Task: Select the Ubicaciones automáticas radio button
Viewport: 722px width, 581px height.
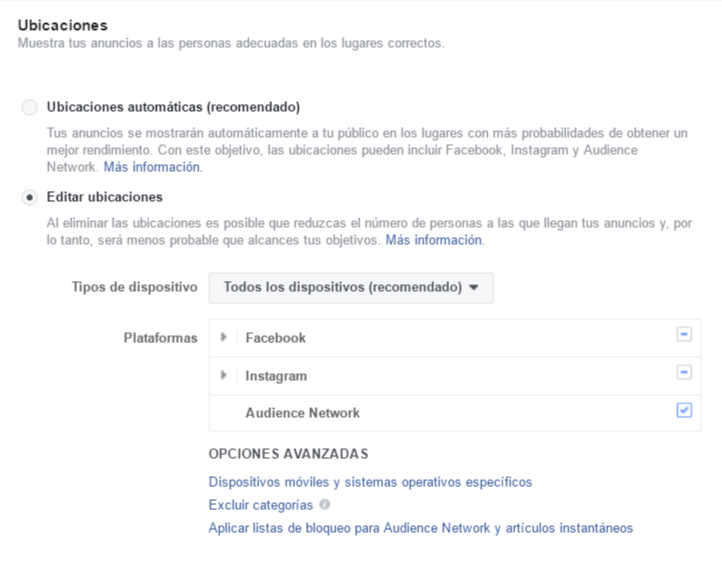Action: (30, 108)
